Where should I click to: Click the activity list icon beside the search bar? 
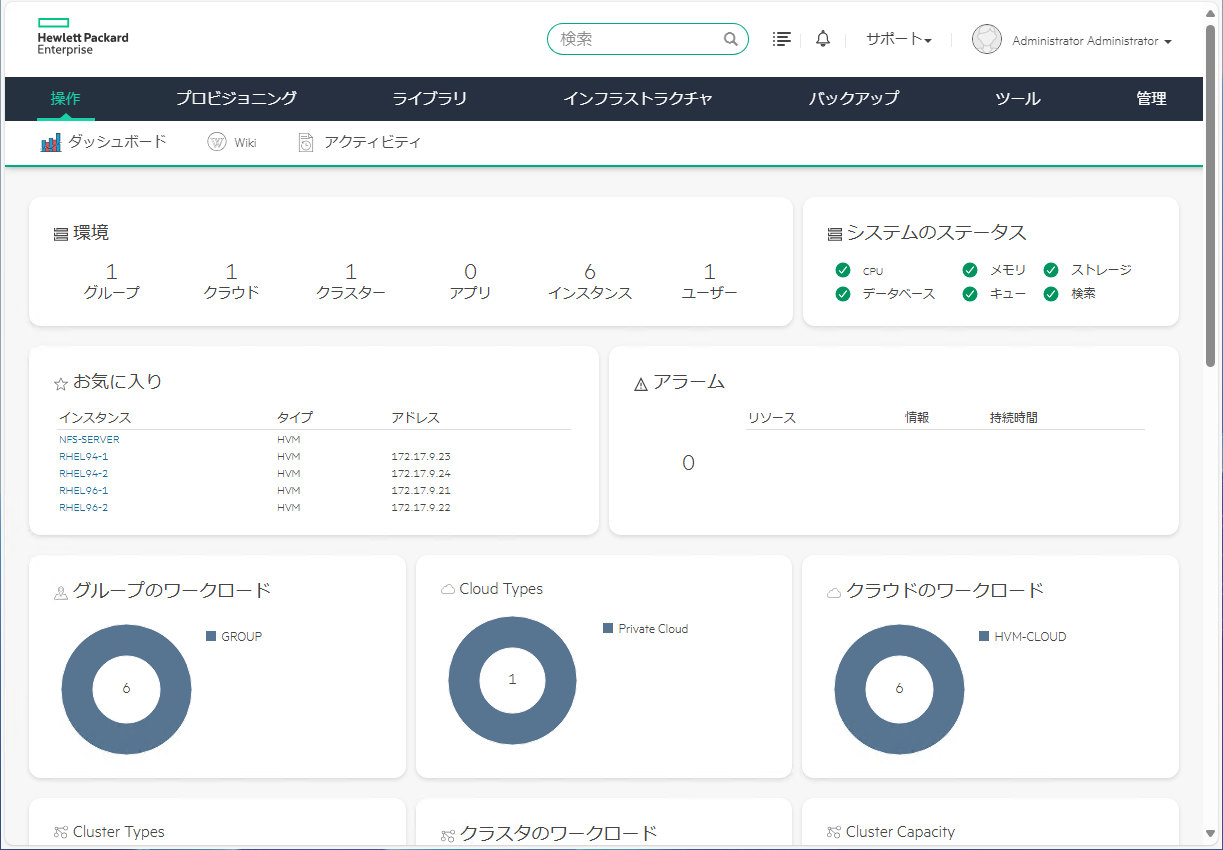[781, 38]
